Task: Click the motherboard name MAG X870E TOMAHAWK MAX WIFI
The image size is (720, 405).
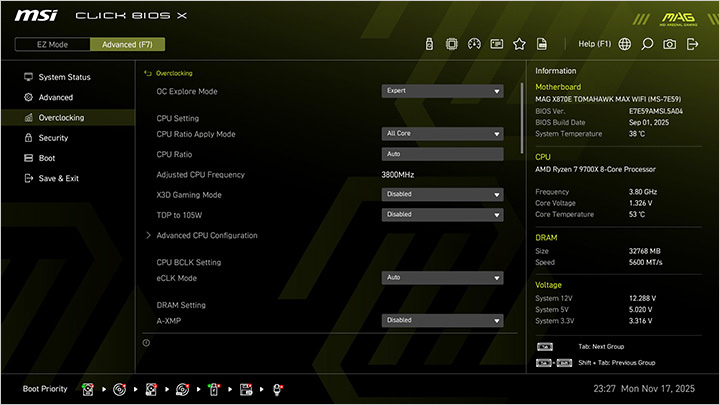Action: 608,99
